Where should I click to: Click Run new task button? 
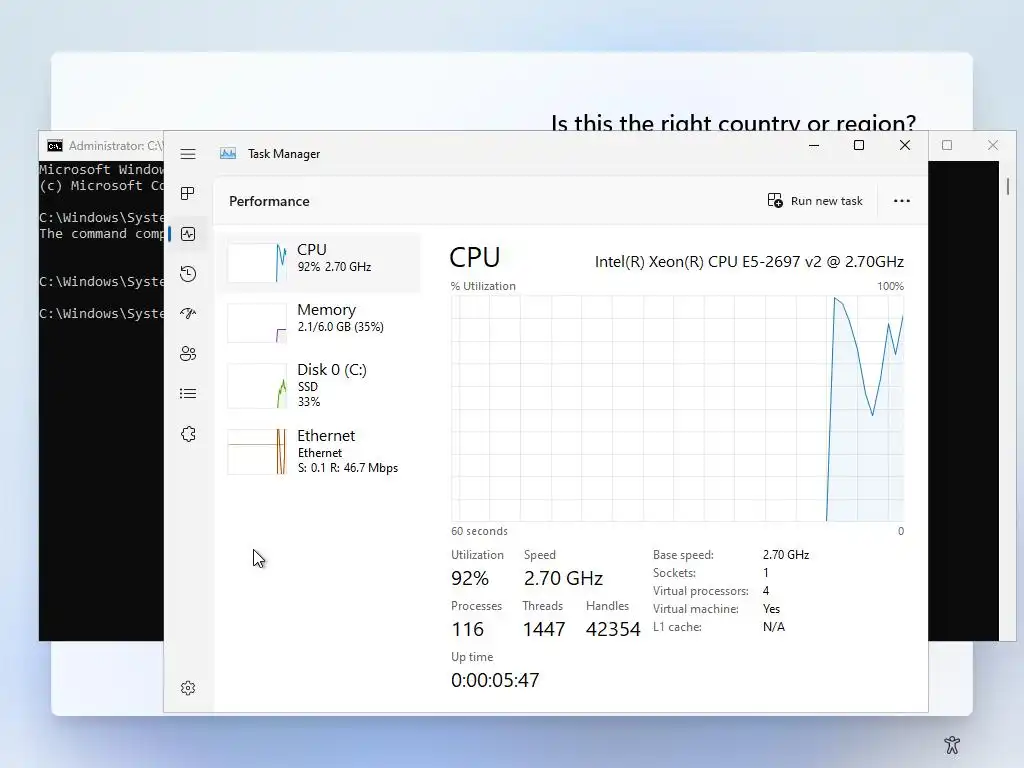click(x=815, y=200)
